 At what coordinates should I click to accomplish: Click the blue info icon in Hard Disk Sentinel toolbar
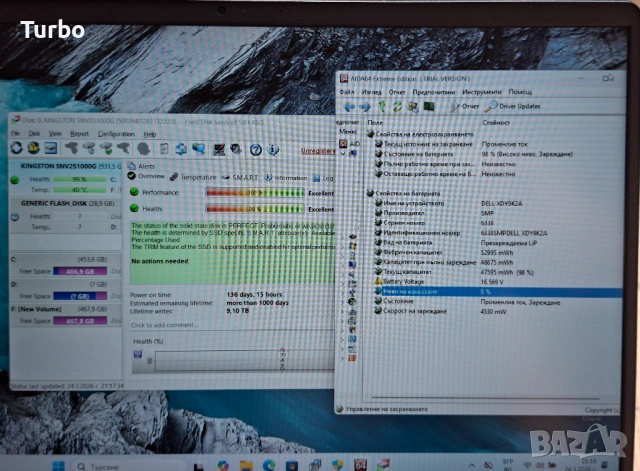tap(273, 150)
